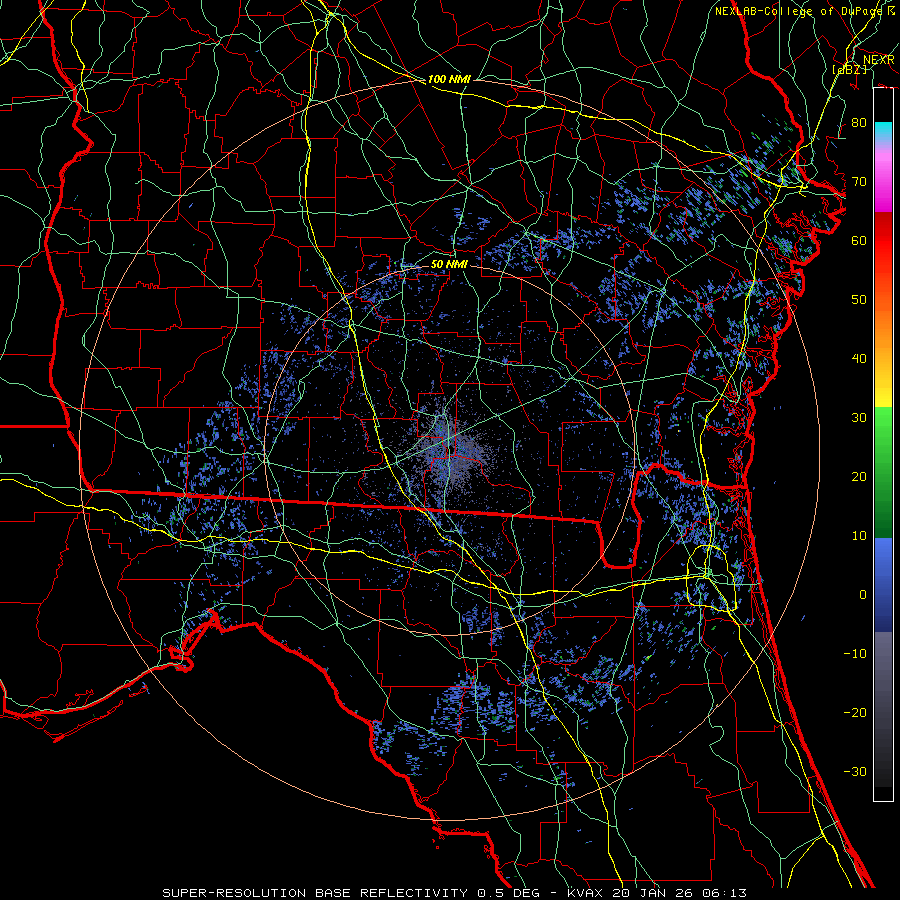This screenshot has height=900, width=900.
Task: Click the -20 dBZ scale value
Action: 855,712
